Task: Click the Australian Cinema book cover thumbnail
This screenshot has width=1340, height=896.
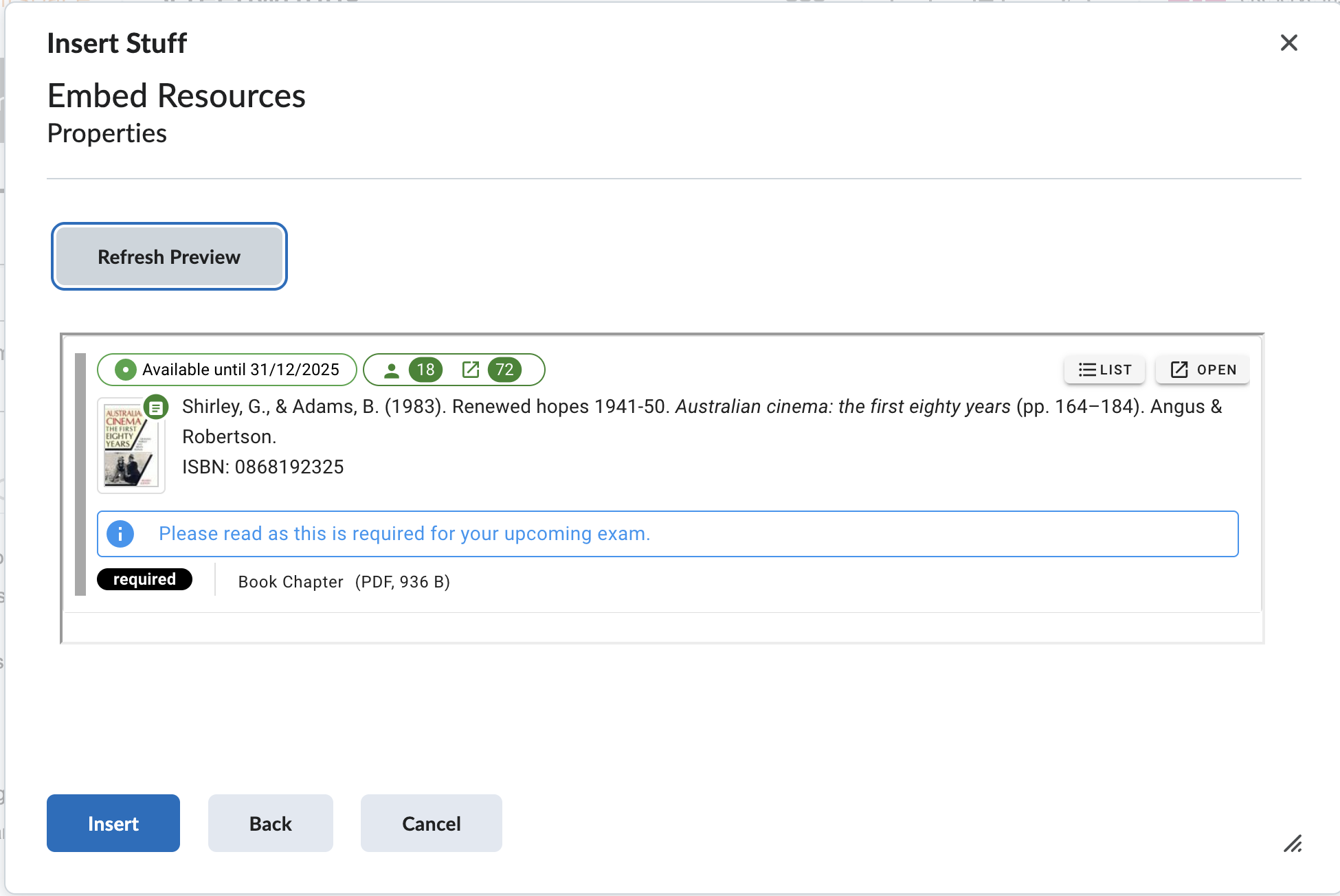Action: [x=130, y=447]
